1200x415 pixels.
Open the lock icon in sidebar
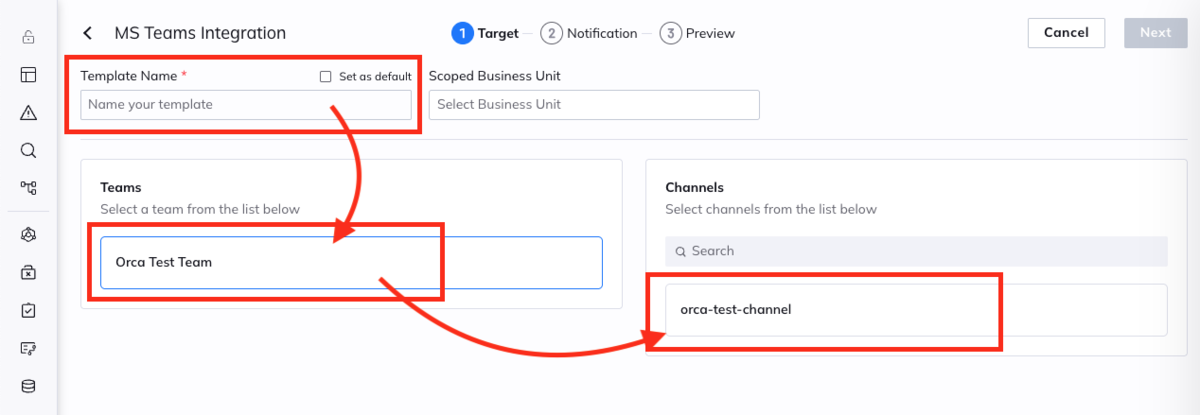[29, 38]
